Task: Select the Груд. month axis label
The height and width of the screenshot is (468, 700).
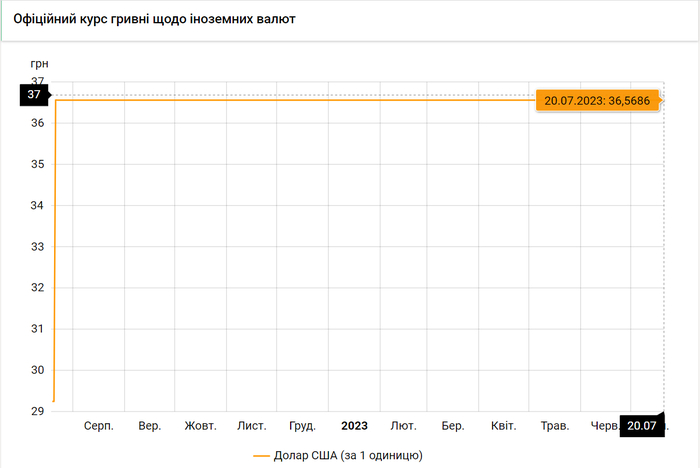Action: [x=302, y=426]
